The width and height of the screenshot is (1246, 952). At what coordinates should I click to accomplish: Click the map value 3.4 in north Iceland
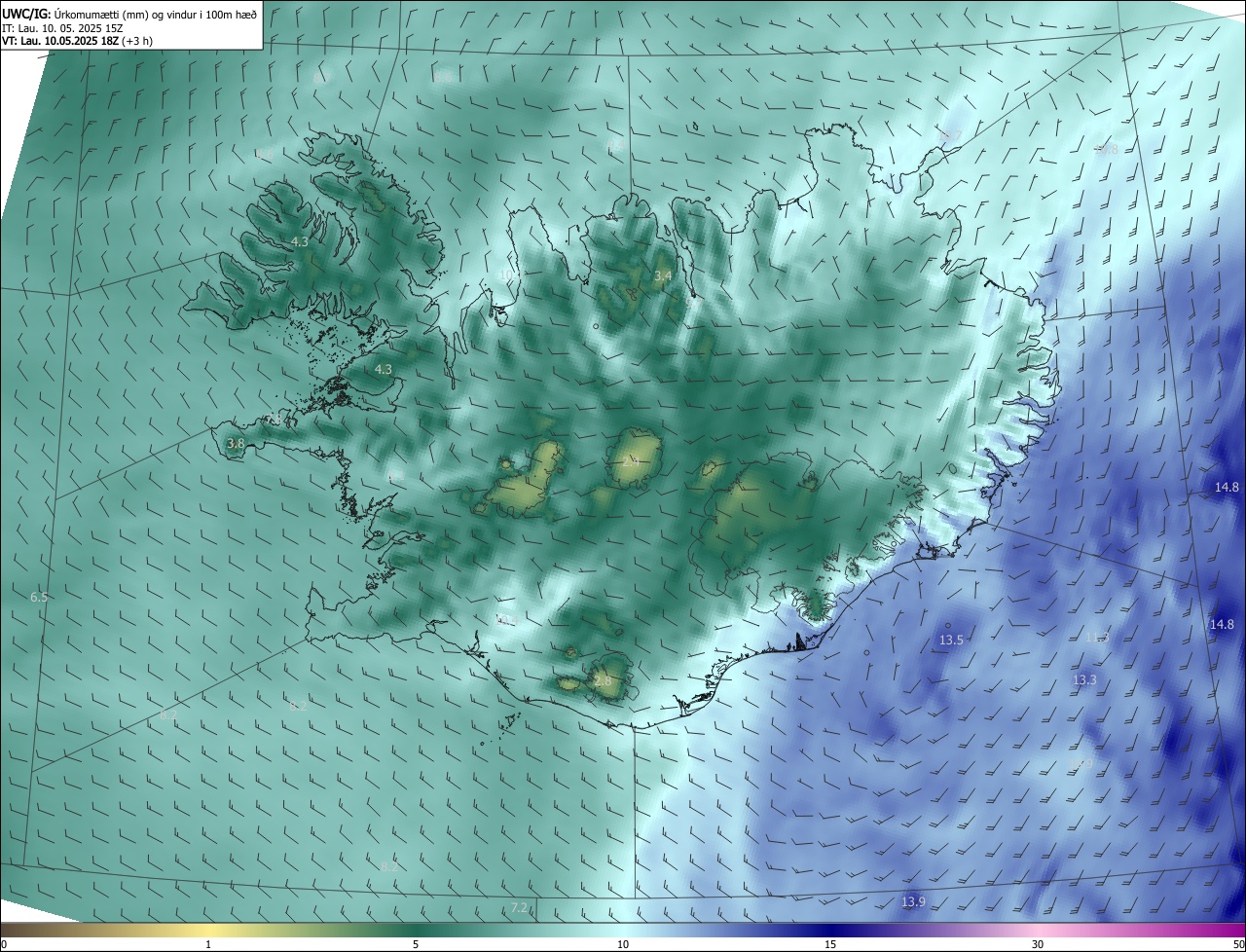[x=663, y=276]
